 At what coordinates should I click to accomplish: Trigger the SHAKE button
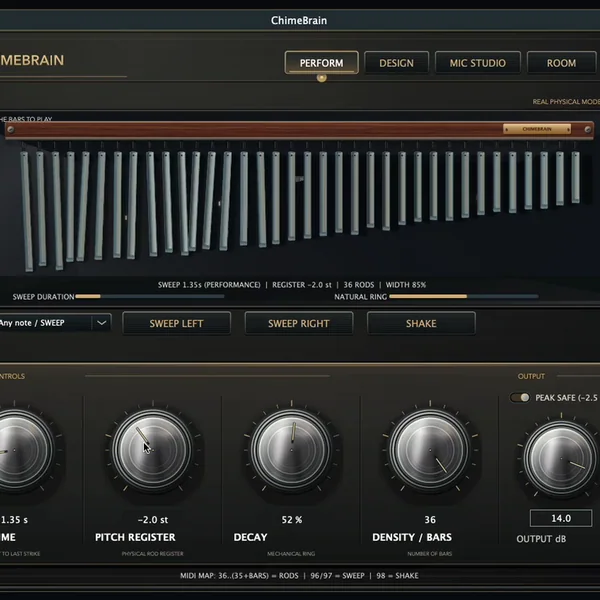click(x=421, y=323)
